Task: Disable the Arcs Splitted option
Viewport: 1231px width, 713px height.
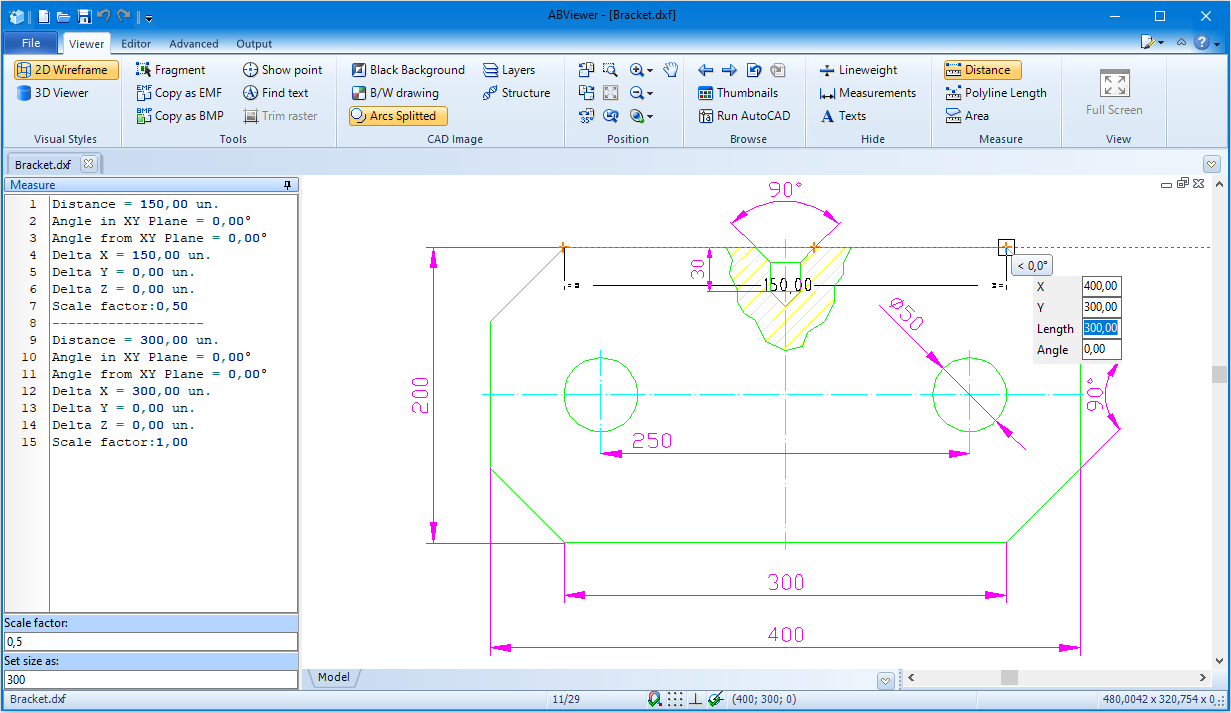Action: tap(397, 115)
